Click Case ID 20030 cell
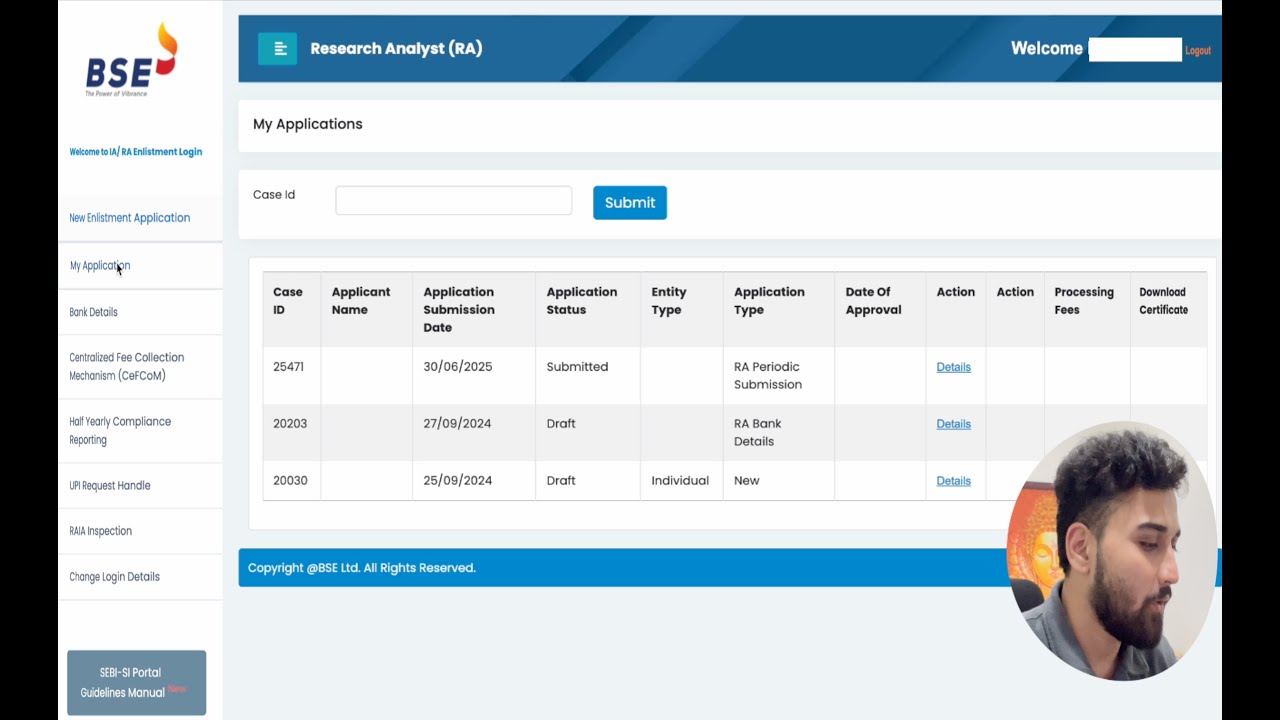The height and width of the screenshot is (720, 1280). click(x=290, y=481)
